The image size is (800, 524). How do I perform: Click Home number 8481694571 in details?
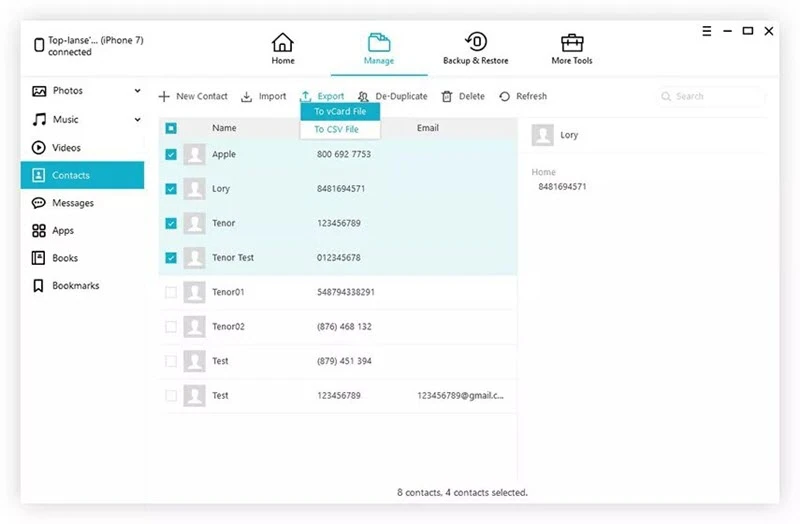click(x=562, y=187)
